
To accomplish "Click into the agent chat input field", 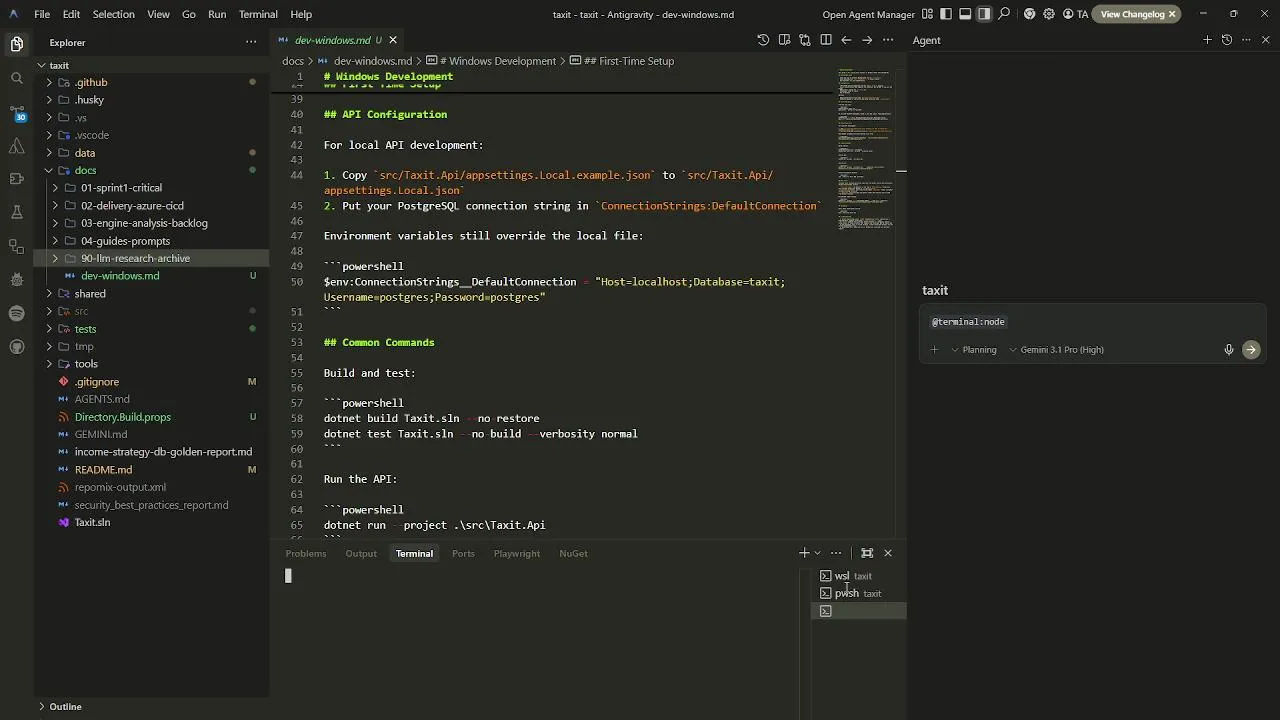I will [x=1093, y=322].
